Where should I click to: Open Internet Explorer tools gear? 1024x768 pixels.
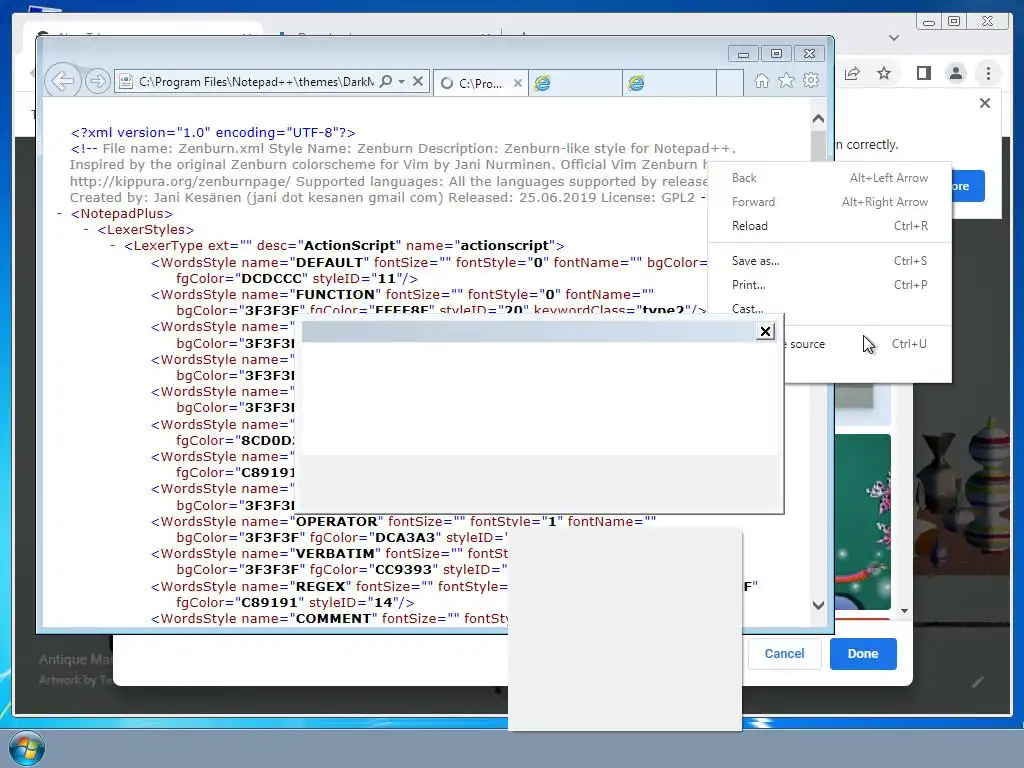pos(811,80)
